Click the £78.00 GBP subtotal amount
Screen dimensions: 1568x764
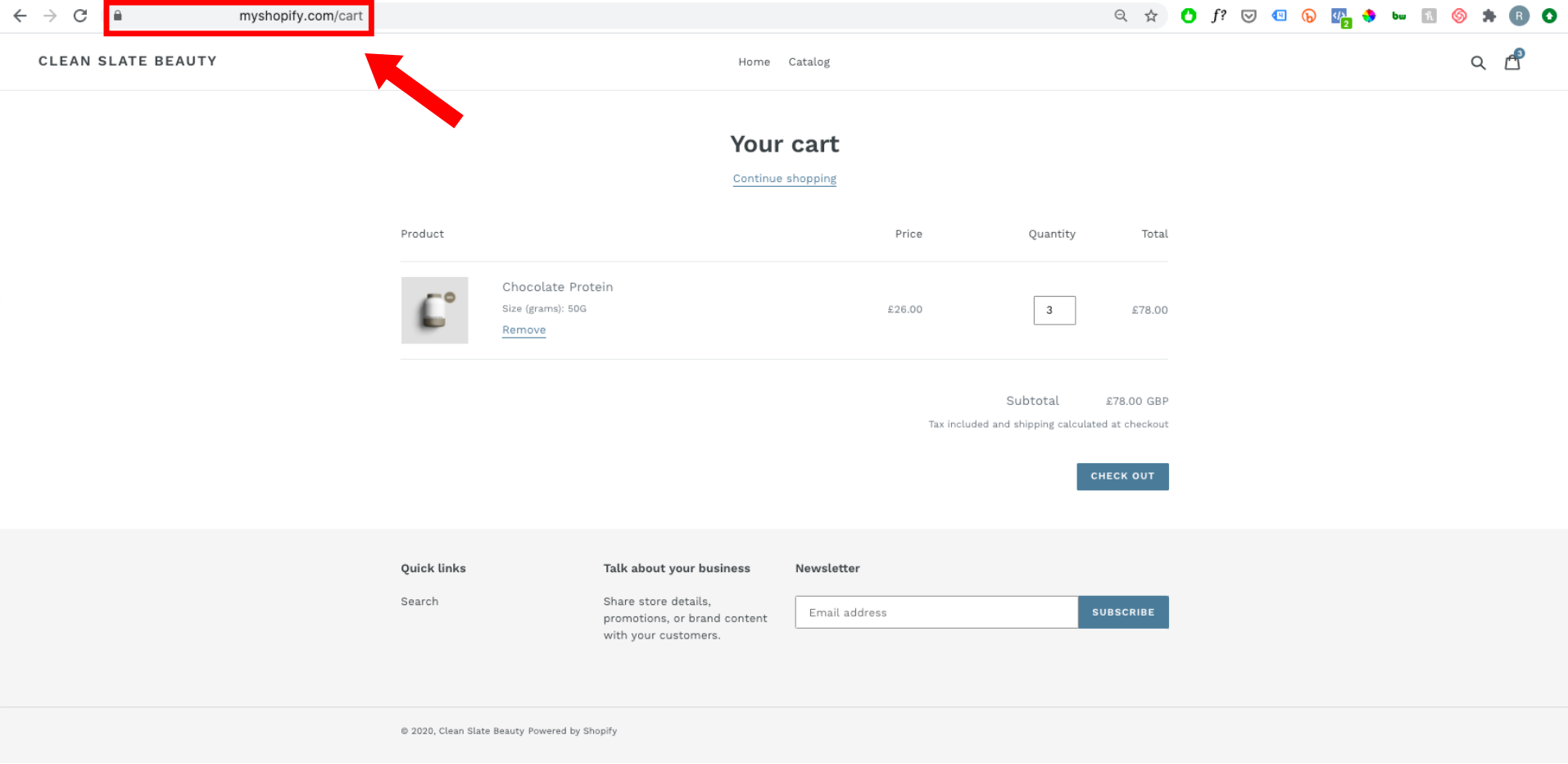coord(1137,401)
